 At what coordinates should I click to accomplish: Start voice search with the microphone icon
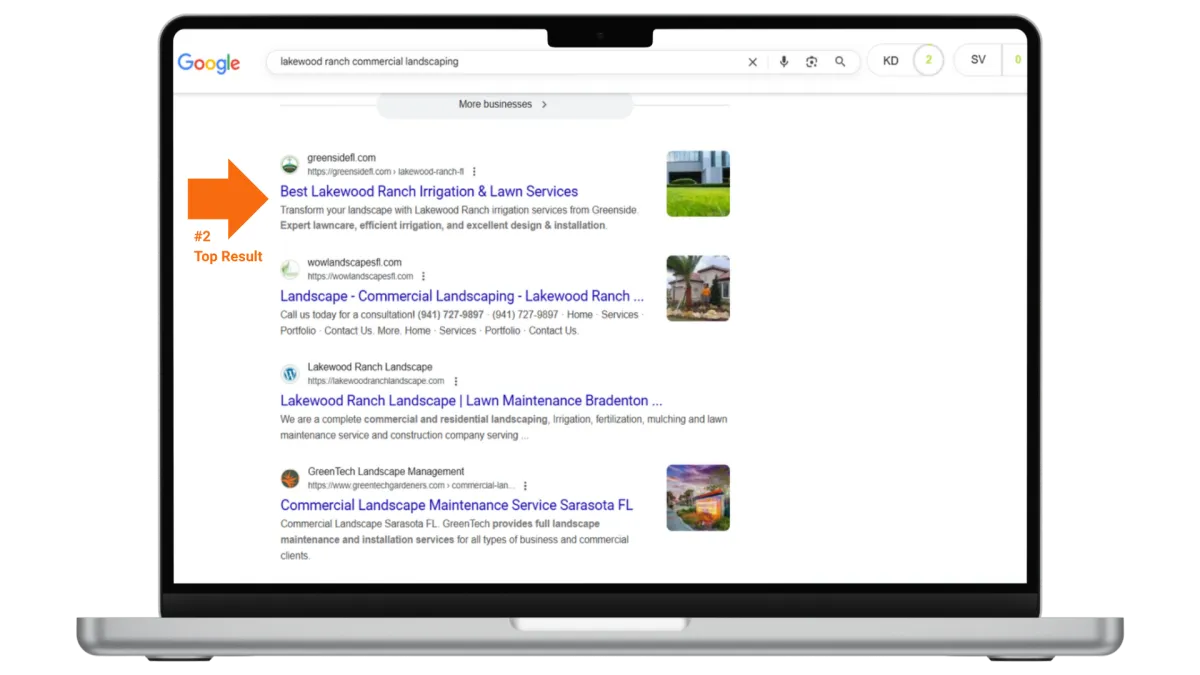click(784, 62)
